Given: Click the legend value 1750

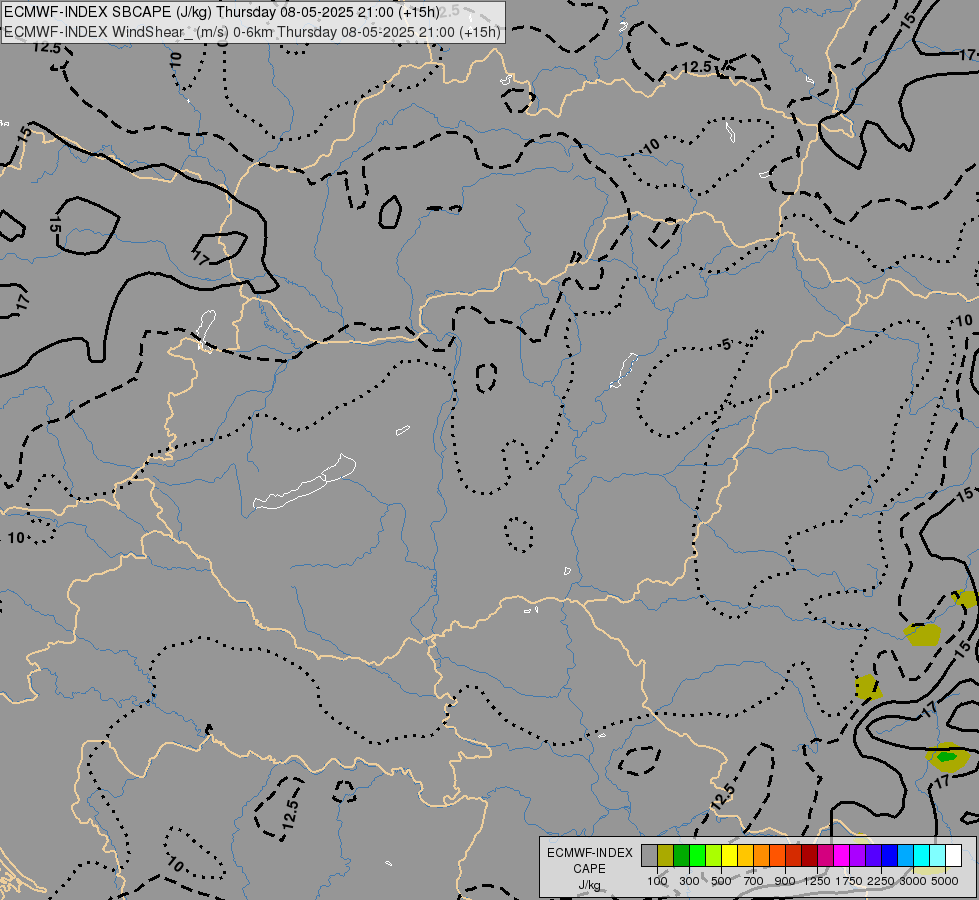Looking at the screenshot, I should coord(849,881).
